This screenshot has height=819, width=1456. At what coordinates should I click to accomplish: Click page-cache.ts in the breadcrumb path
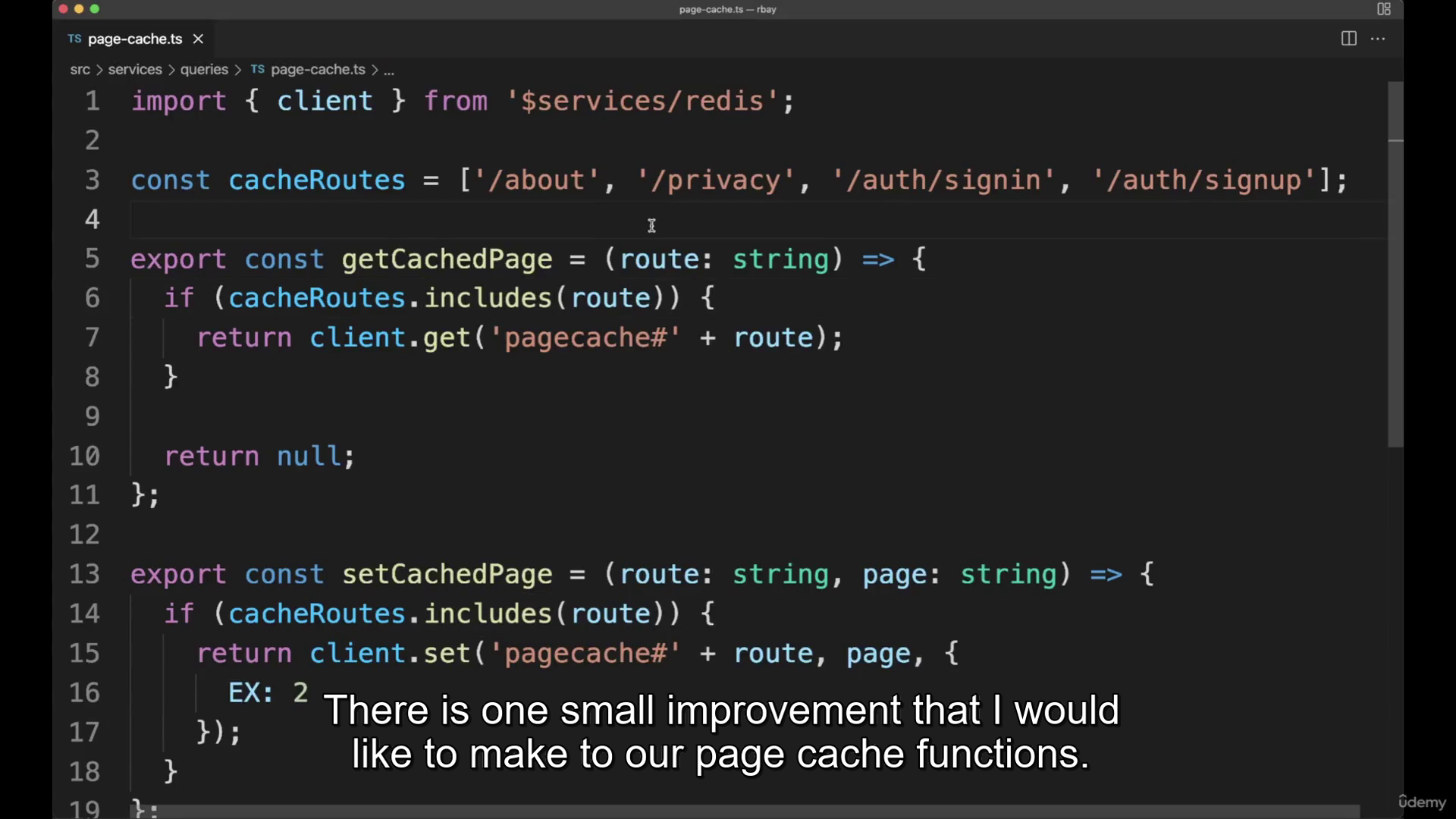coord(318,70)
